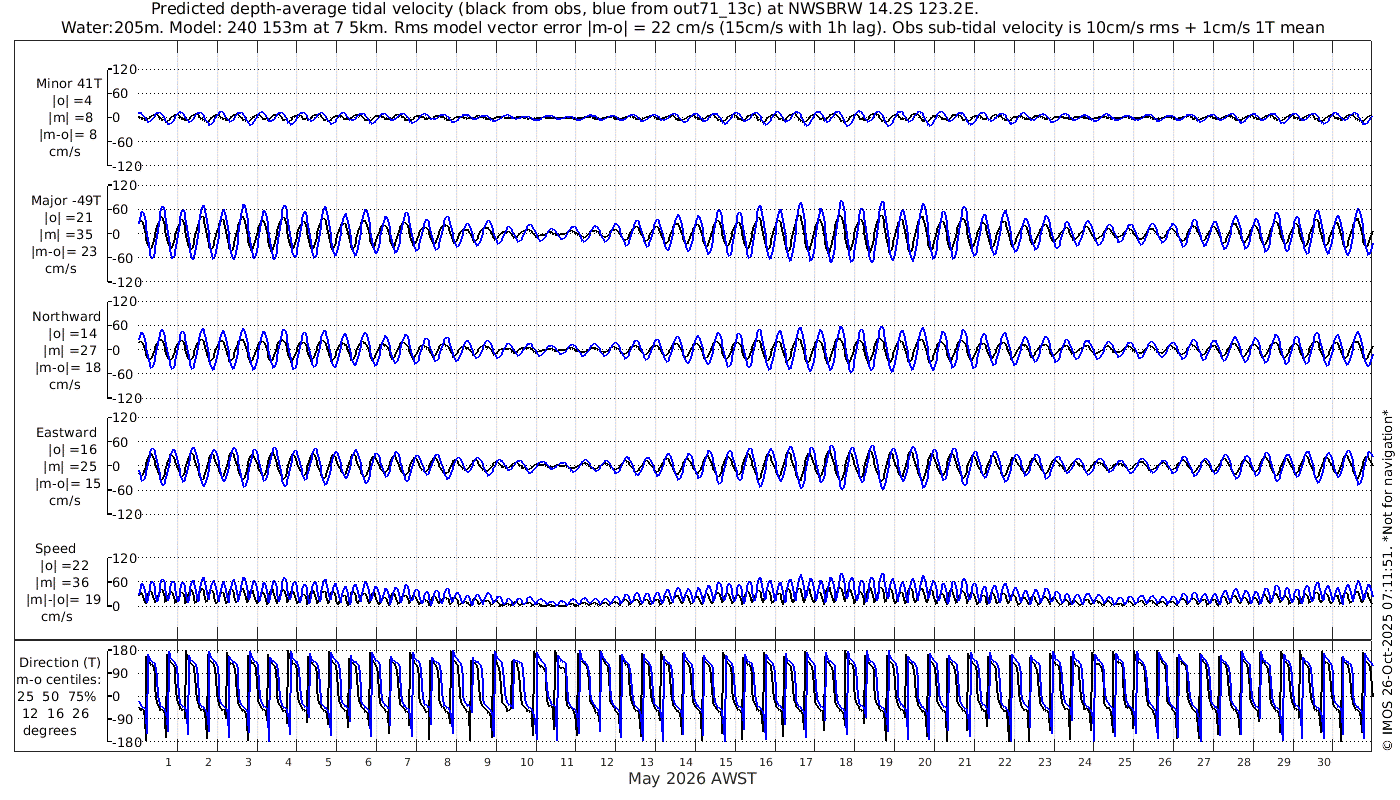This screenshot has width=1400, height=800.
Task: Click day '10' on the date axis
Action: click(x=527, y=762)
